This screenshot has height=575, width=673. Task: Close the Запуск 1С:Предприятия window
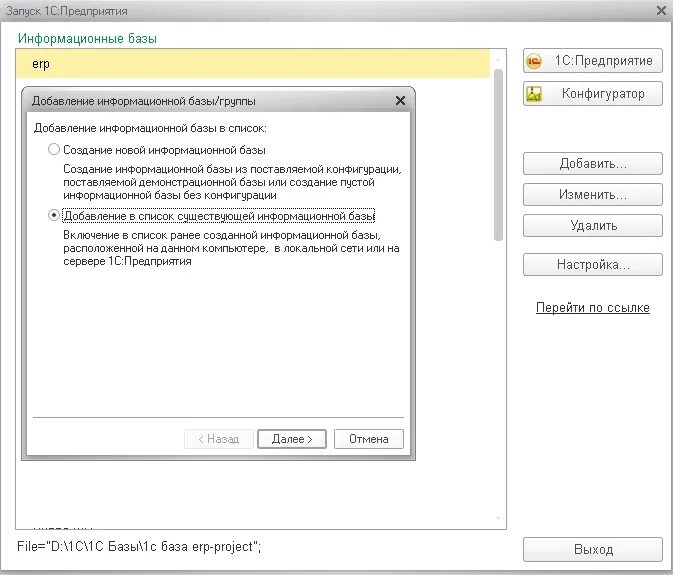tap(661, 11)
